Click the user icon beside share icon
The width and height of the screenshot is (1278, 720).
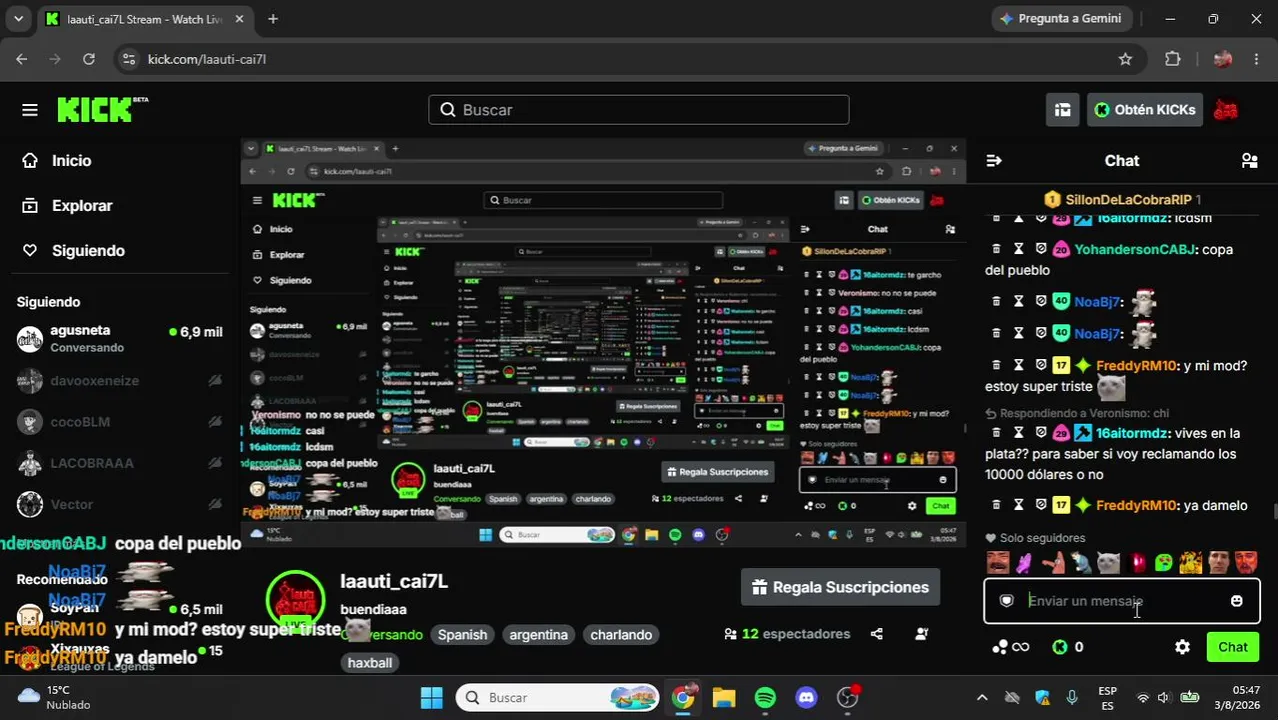[921, 634]
